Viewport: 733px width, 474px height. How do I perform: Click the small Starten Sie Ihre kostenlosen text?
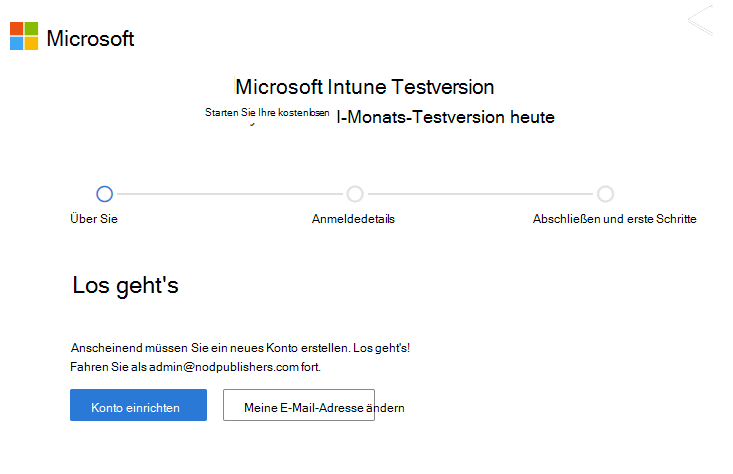(266, 114)
